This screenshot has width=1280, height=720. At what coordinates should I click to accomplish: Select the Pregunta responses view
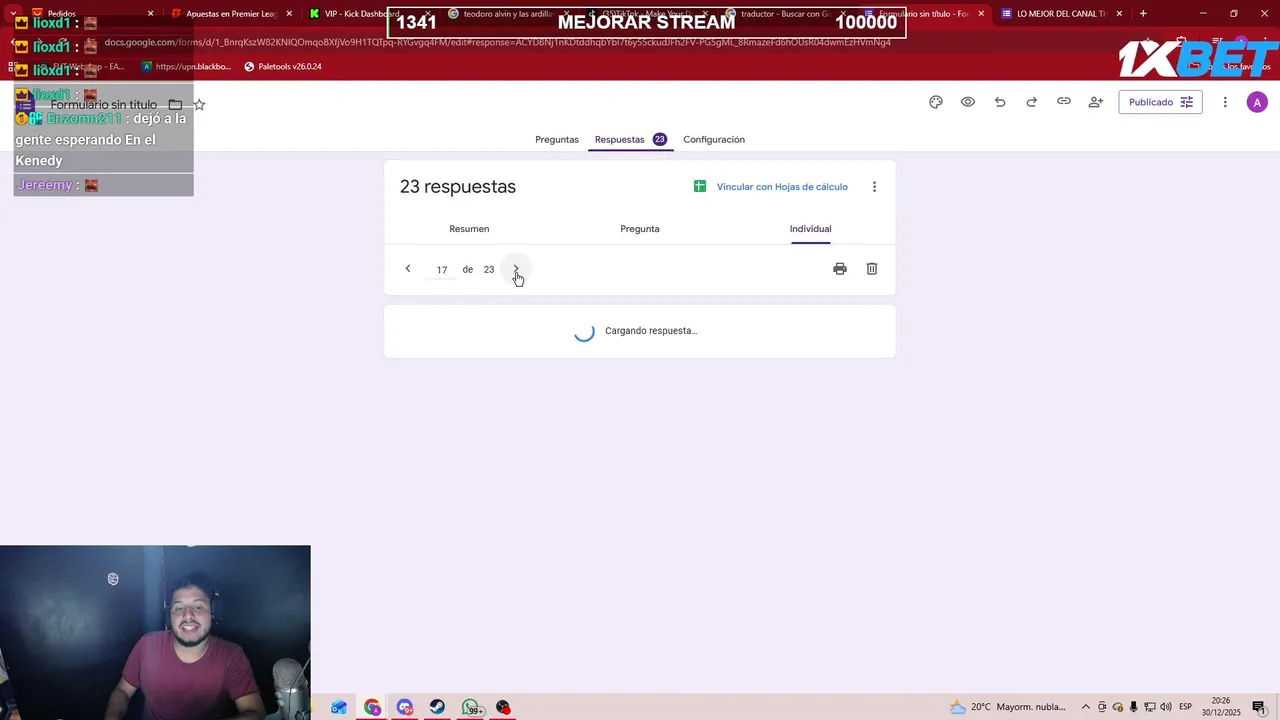(x=640, y=229)
